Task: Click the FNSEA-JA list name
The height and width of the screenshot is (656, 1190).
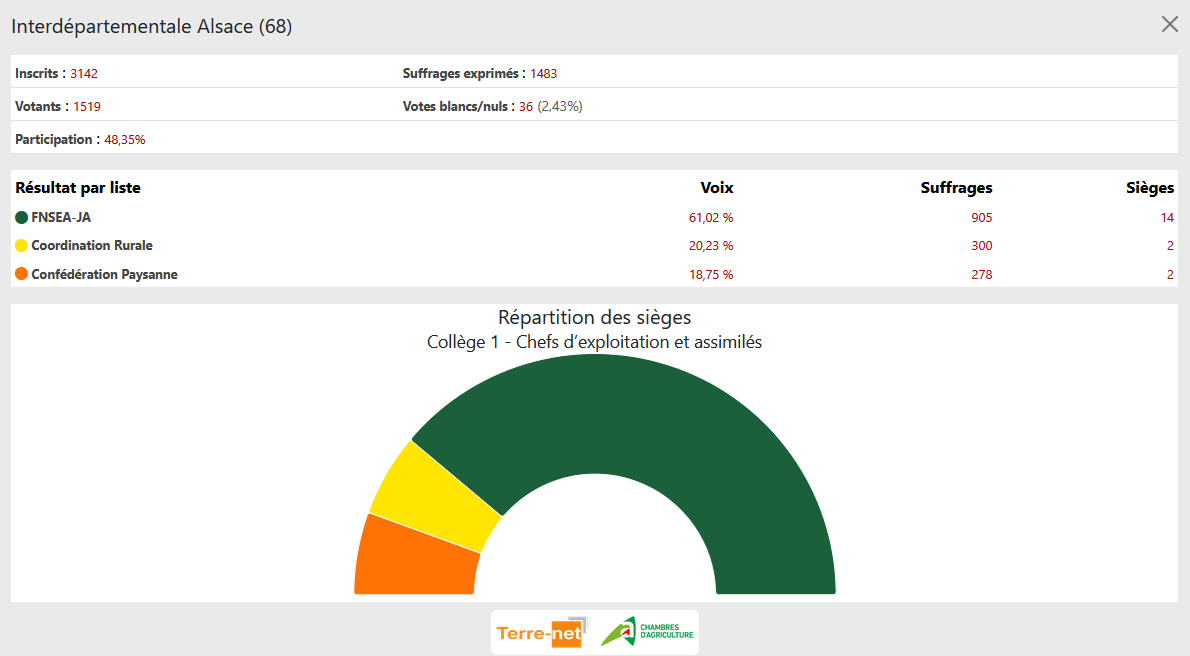Action: (61, 217)
